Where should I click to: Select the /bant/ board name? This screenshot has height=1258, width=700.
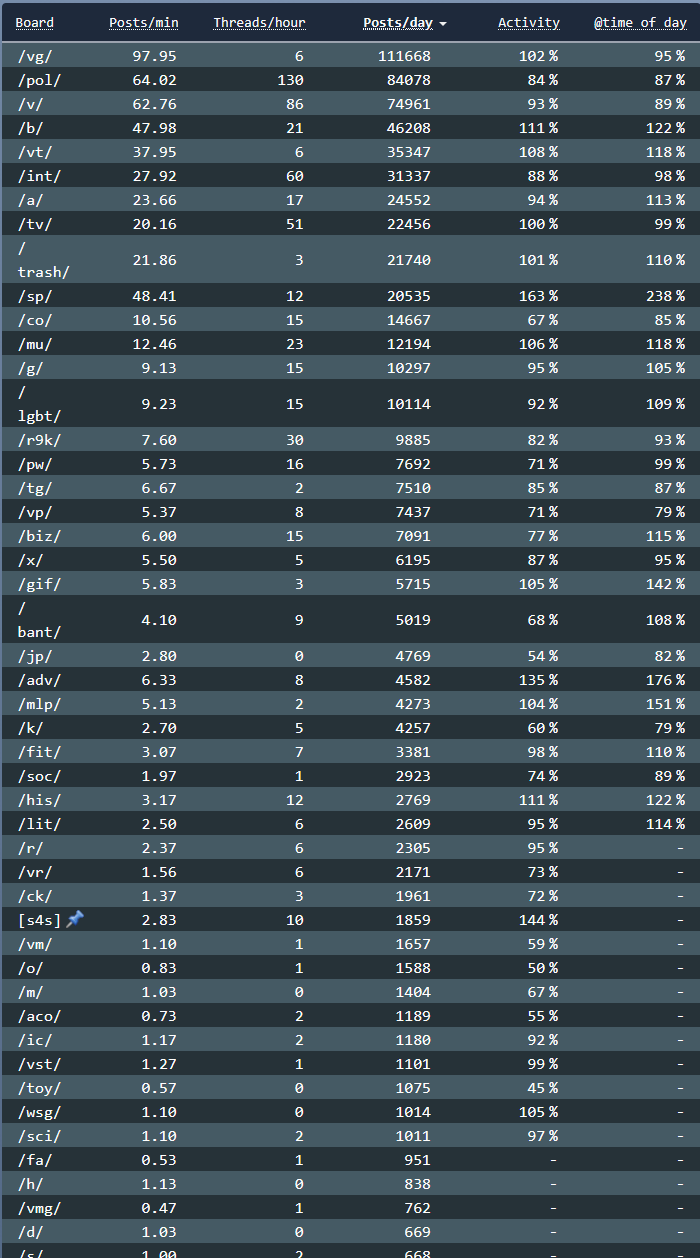tap(39, 620)
